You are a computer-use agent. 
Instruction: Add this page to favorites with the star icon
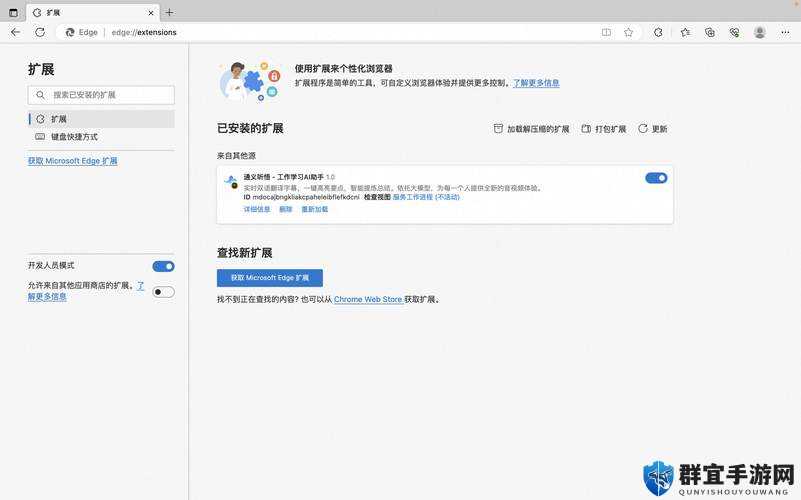point(628,32)
